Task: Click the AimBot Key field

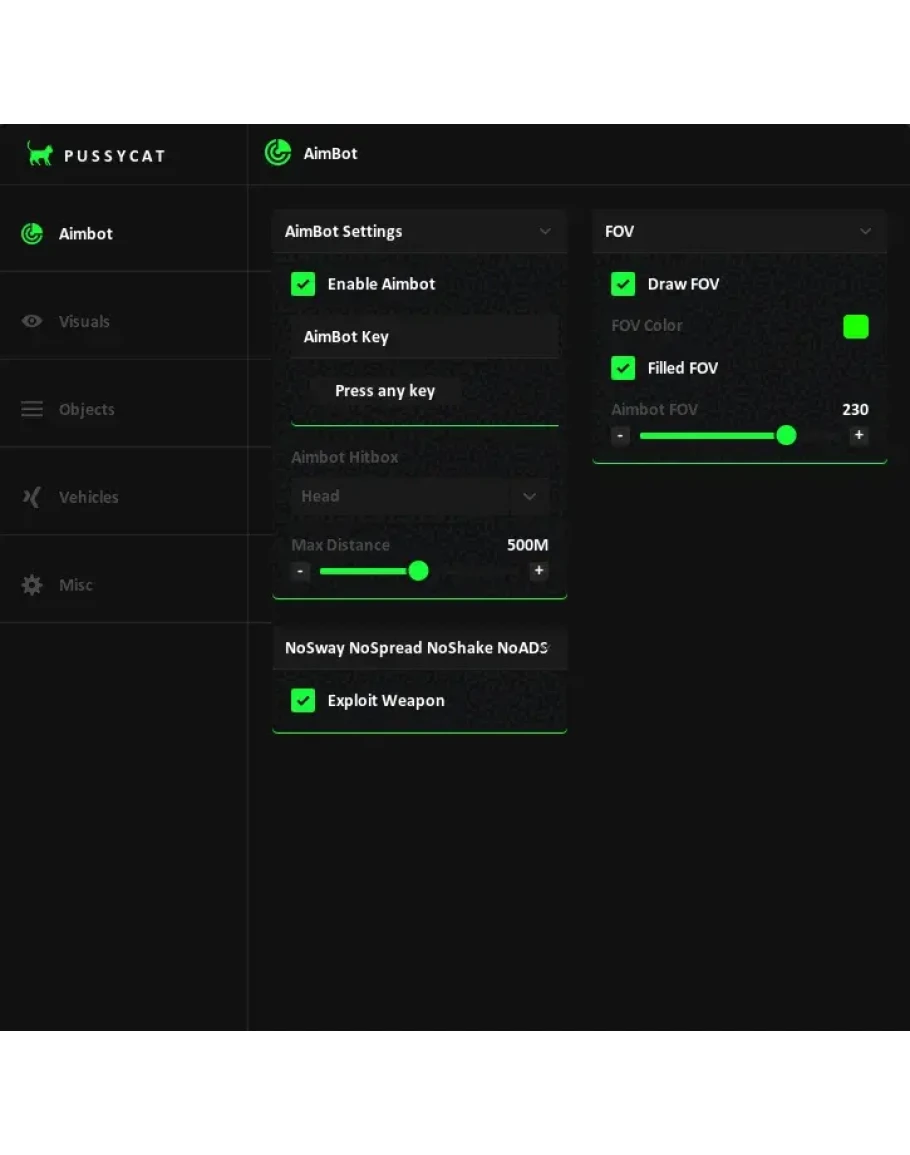Action: click(424, 337)
